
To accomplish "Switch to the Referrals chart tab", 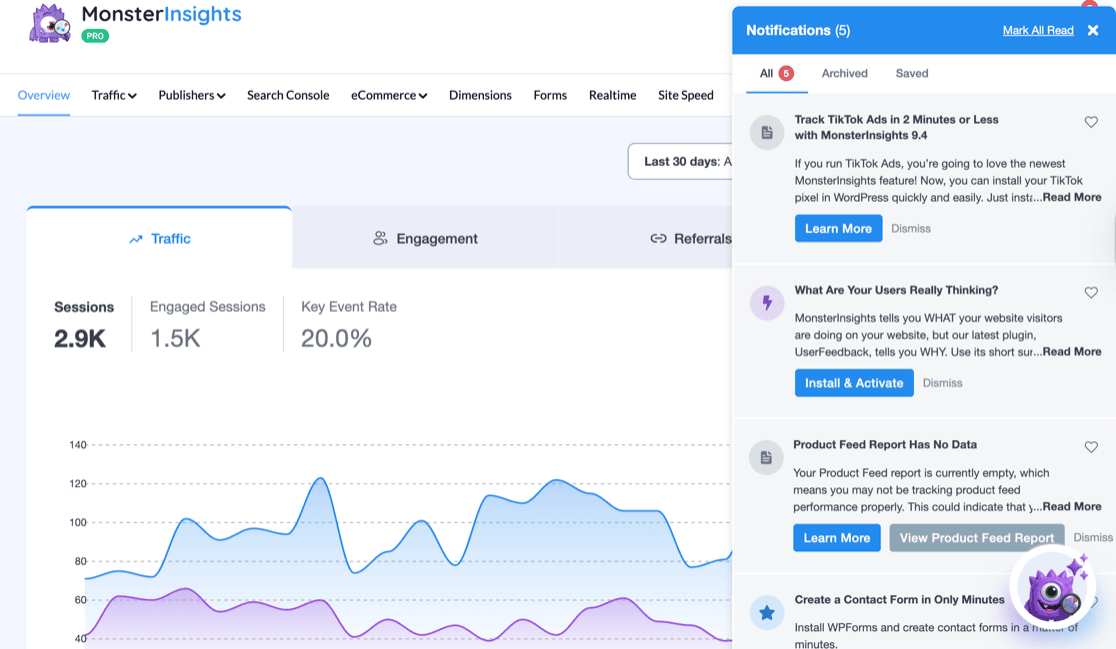I will coord(646,238).
